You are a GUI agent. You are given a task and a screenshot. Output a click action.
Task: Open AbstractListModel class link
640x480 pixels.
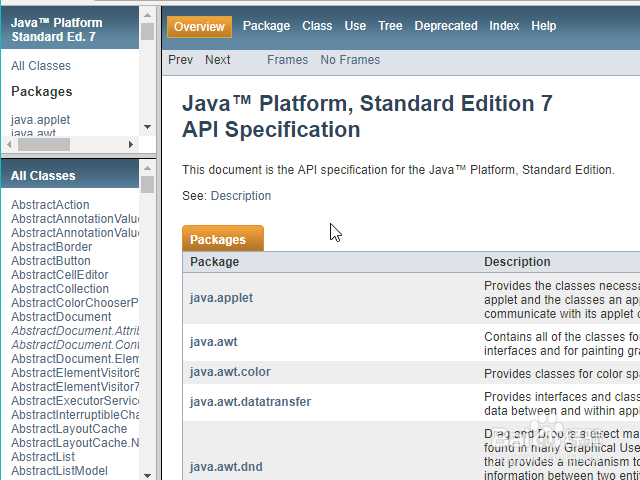[58, 471]
